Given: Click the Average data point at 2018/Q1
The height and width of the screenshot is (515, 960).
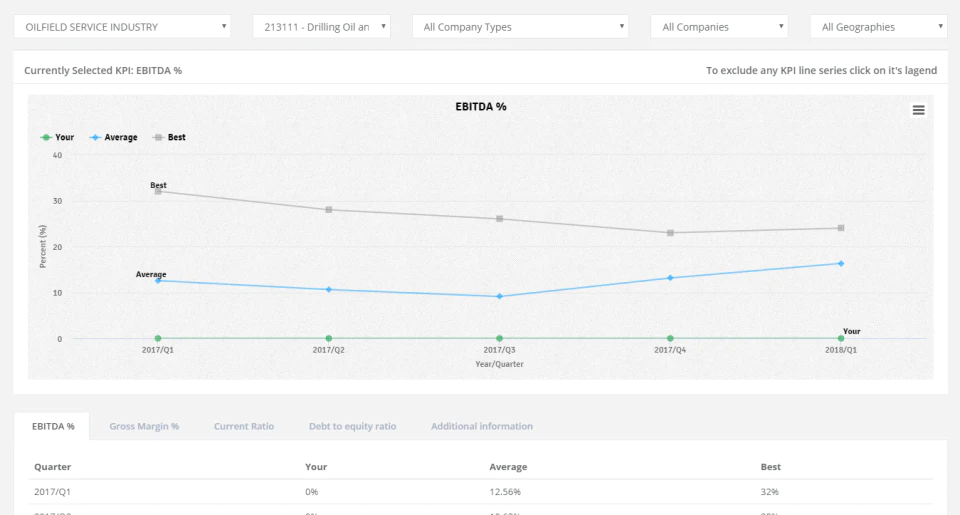Looking at the screenshot, I should [x=841, y=264].
